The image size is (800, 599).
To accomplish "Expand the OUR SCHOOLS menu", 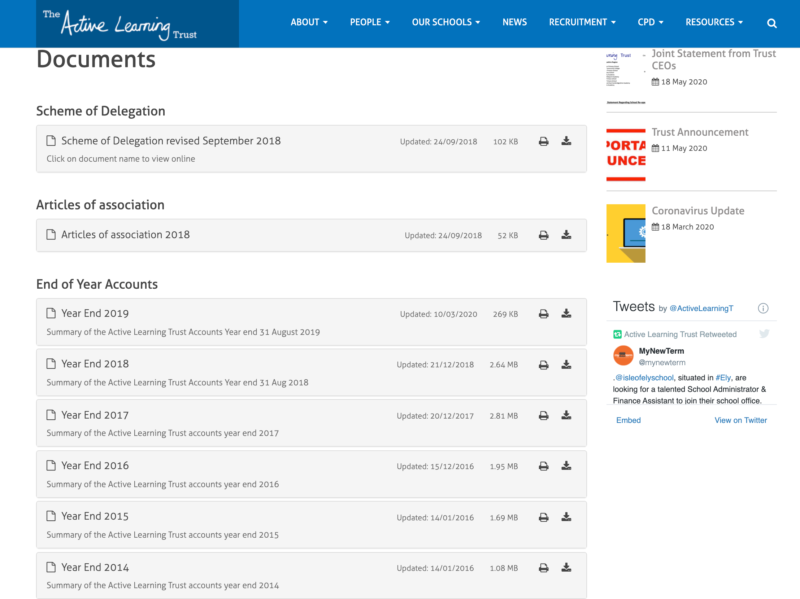I will tap(446, 22).
